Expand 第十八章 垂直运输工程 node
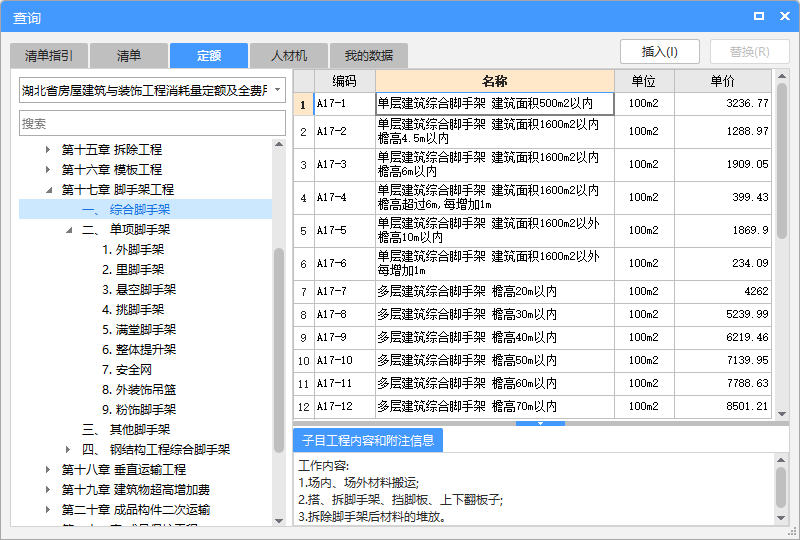 point(48,470)
